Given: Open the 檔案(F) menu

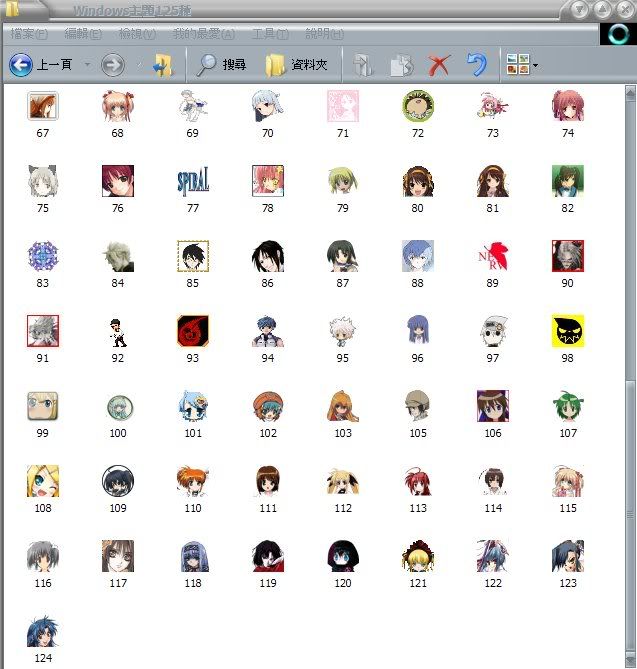Looking at the screenshot, I should (x=29, y=34).
